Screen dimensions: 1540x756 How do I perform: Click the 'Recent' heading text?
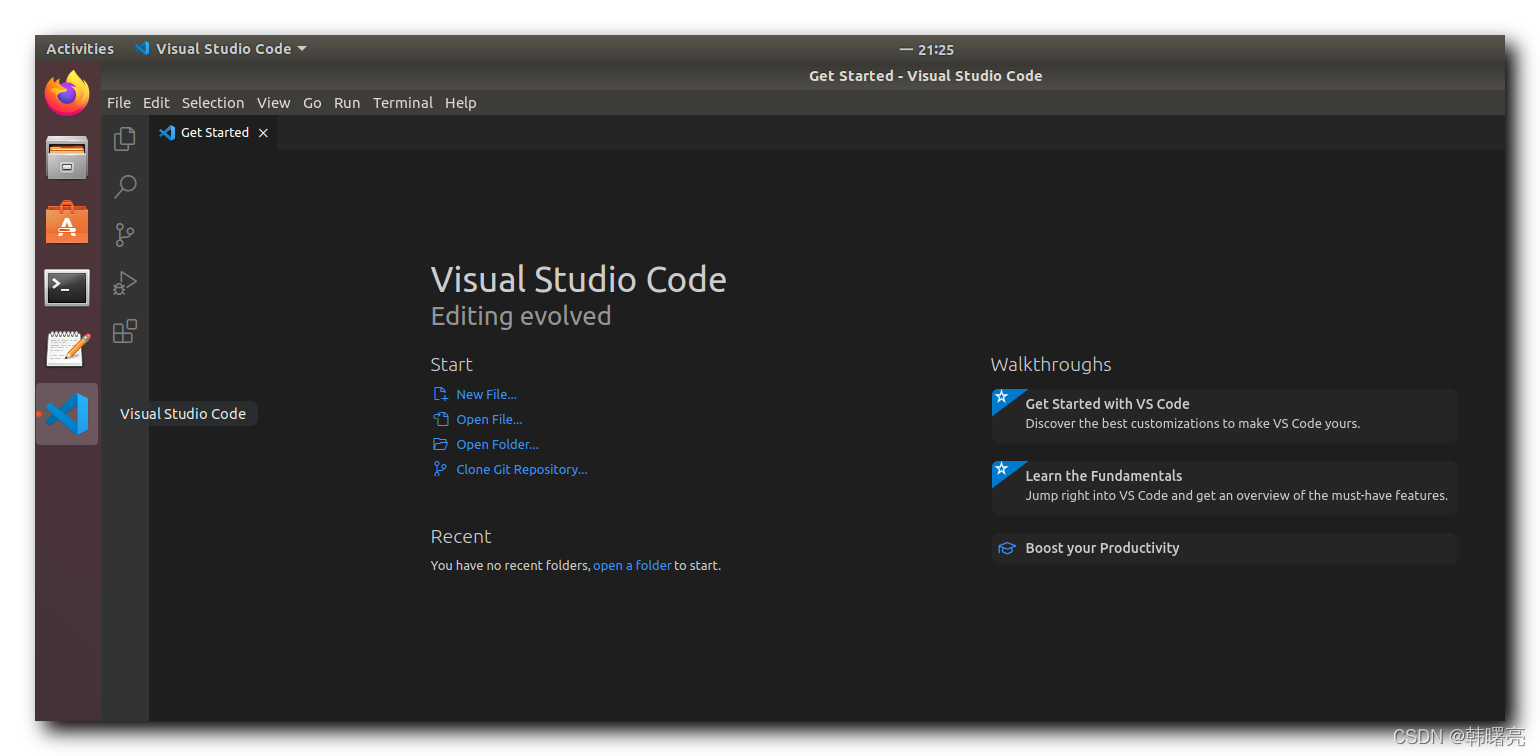461,537
